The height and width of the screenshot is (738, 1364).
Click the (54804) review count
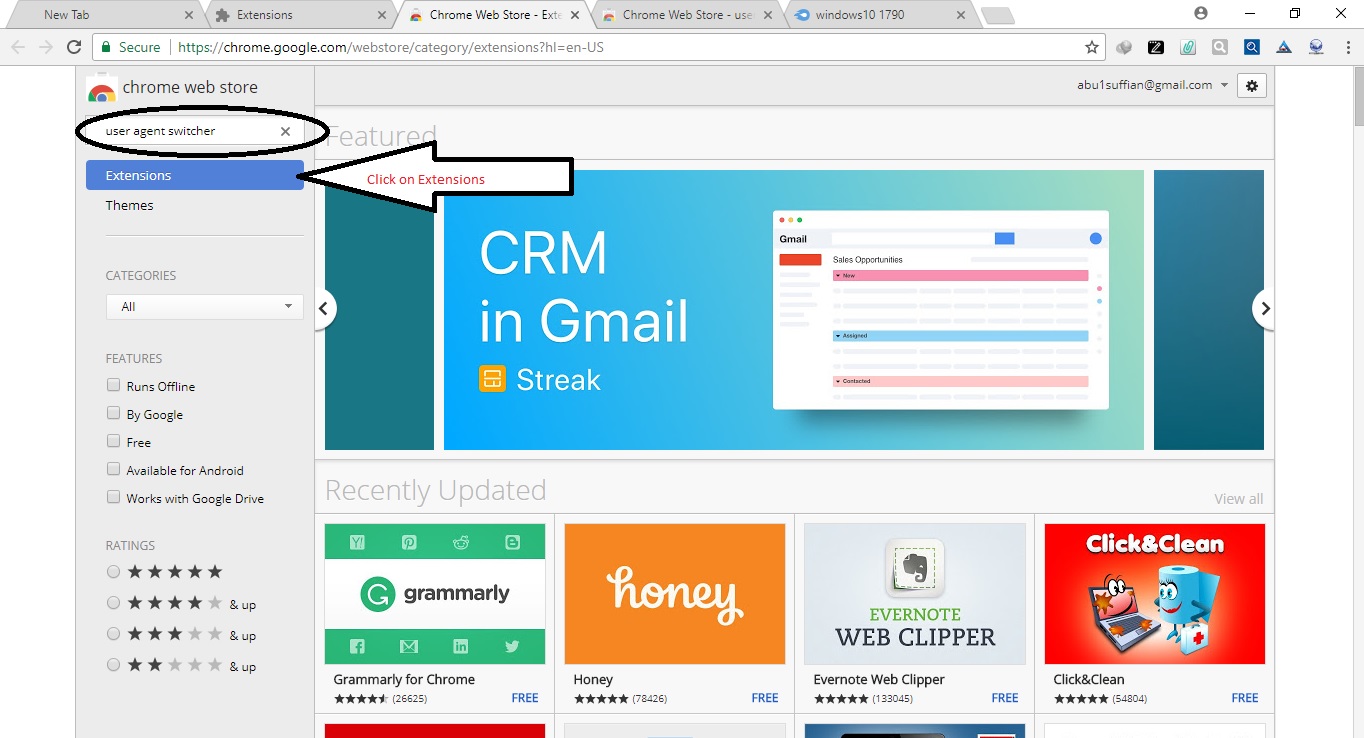click(1130, 698)
